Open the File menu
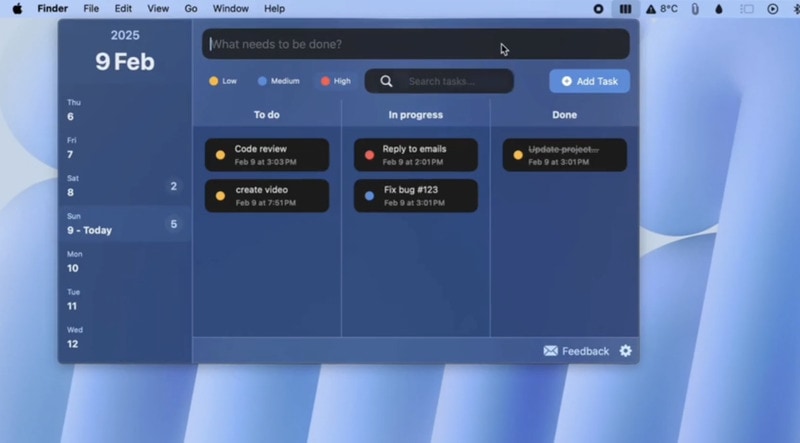Viewport: 800px width, 443px height. tap(91, 9)
